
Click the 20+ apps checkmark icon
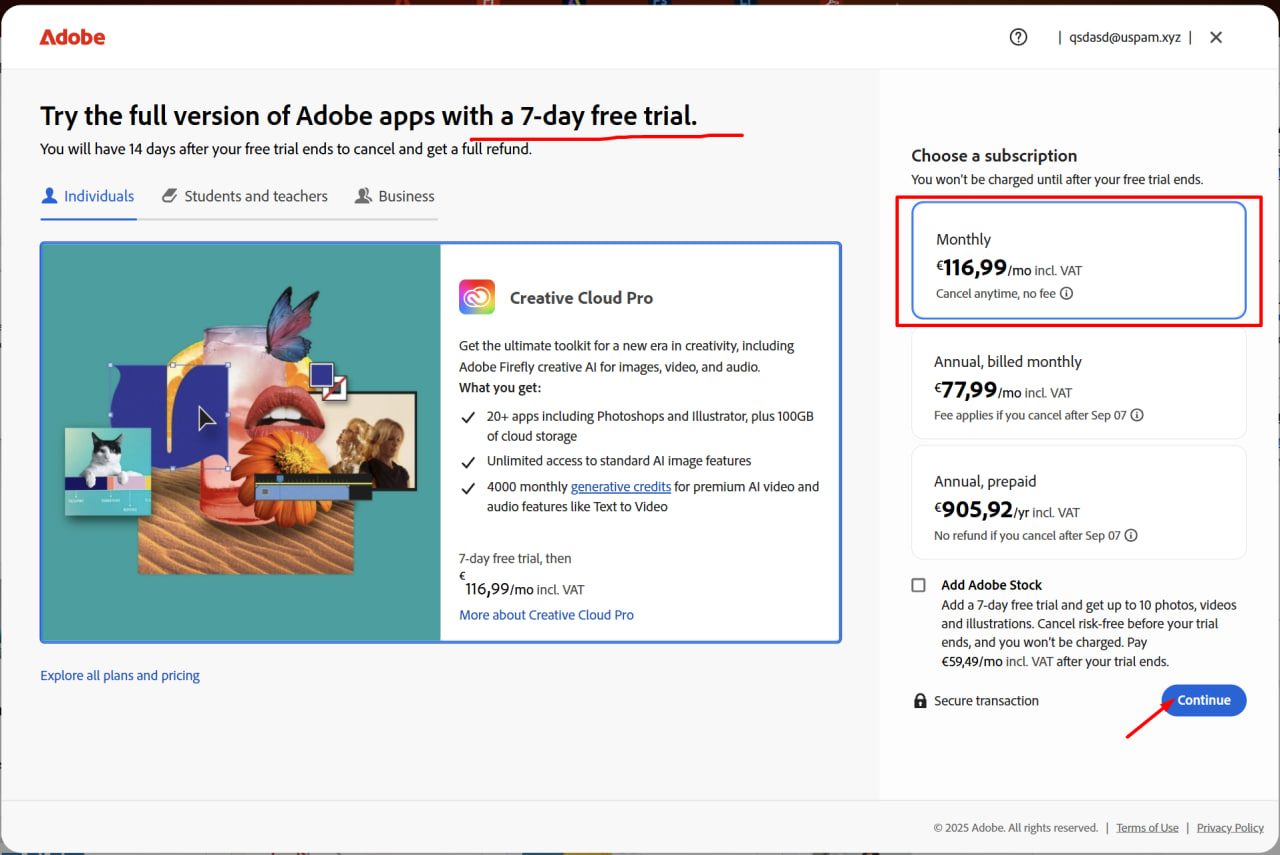tap(467, 417)
